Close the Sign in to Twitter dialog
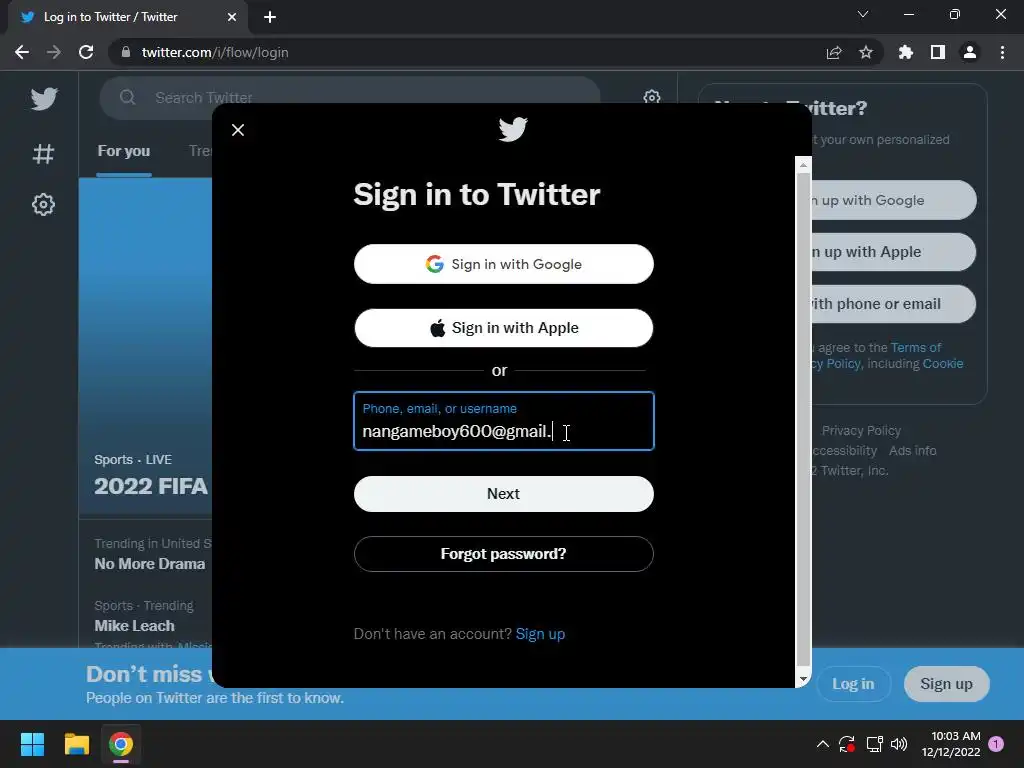This screenshot has width=1024, height=768. pos(238,130)
